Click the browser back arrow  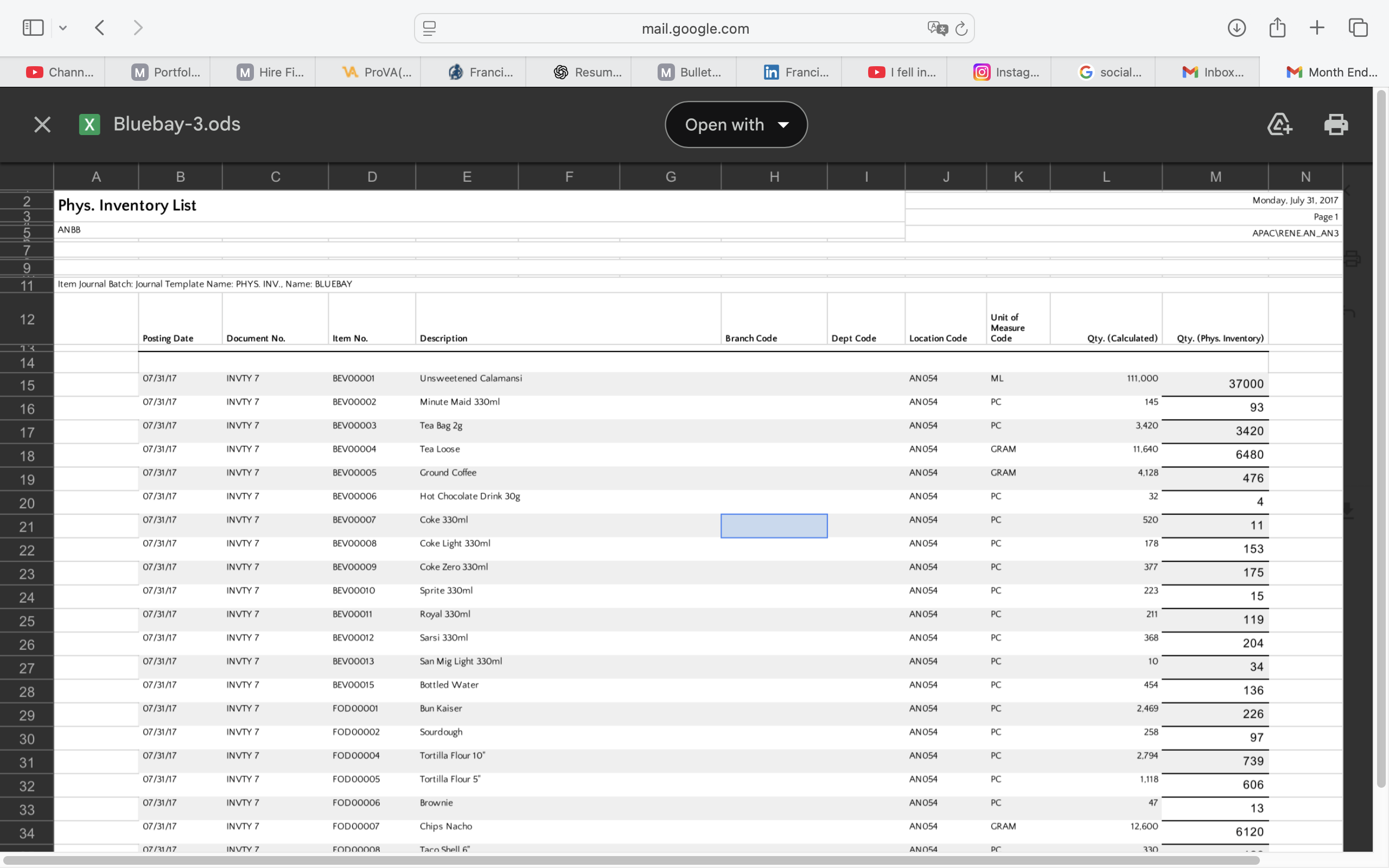coord(100,28)
